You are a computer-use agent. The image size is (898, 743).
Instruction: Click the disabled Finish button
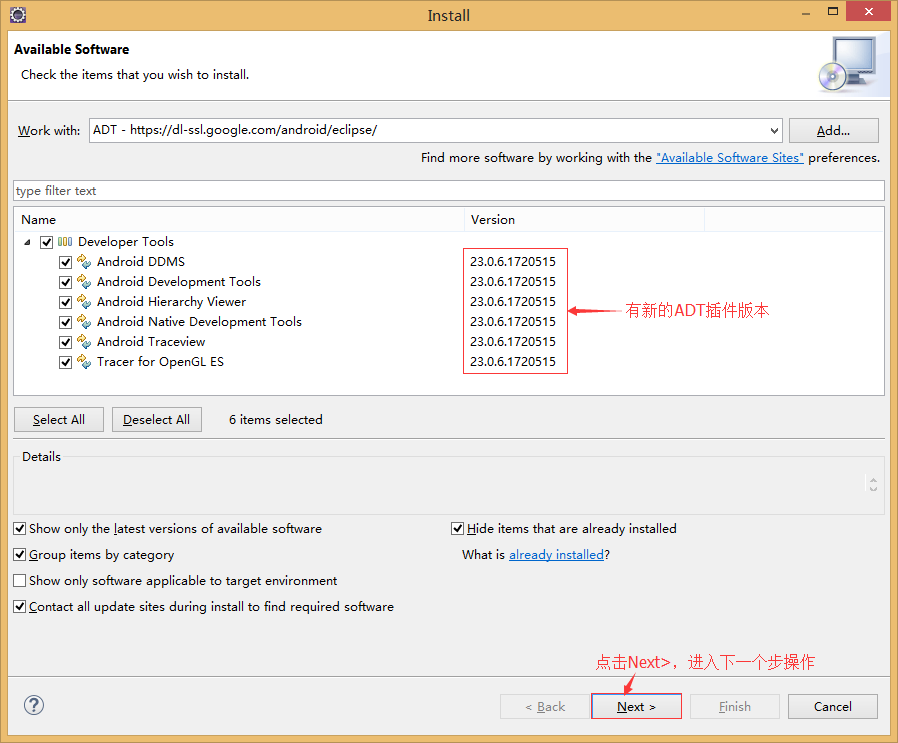(x=735, y=706)
